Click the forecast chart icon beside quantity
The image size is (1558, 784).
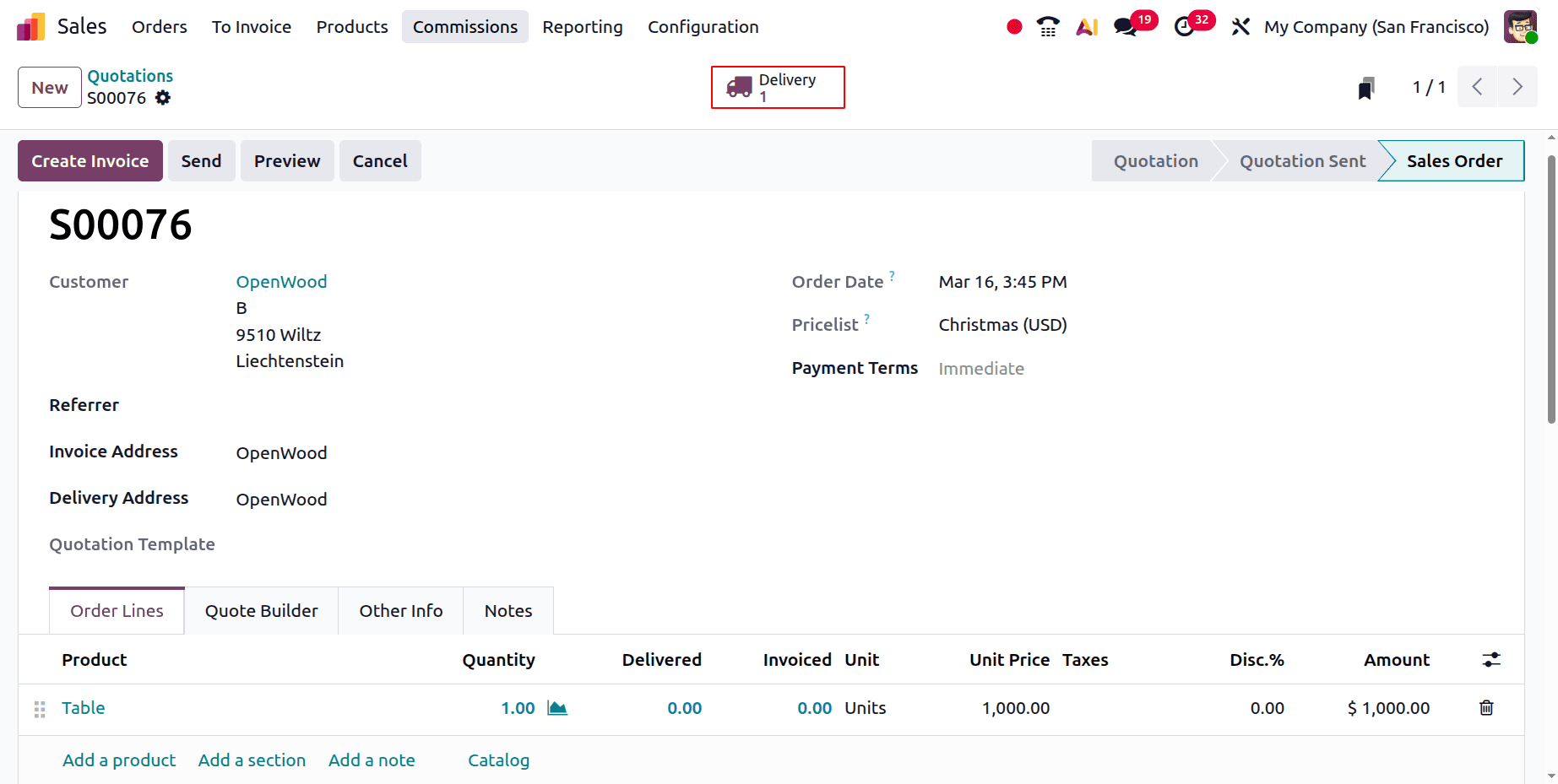click(557, 708)
